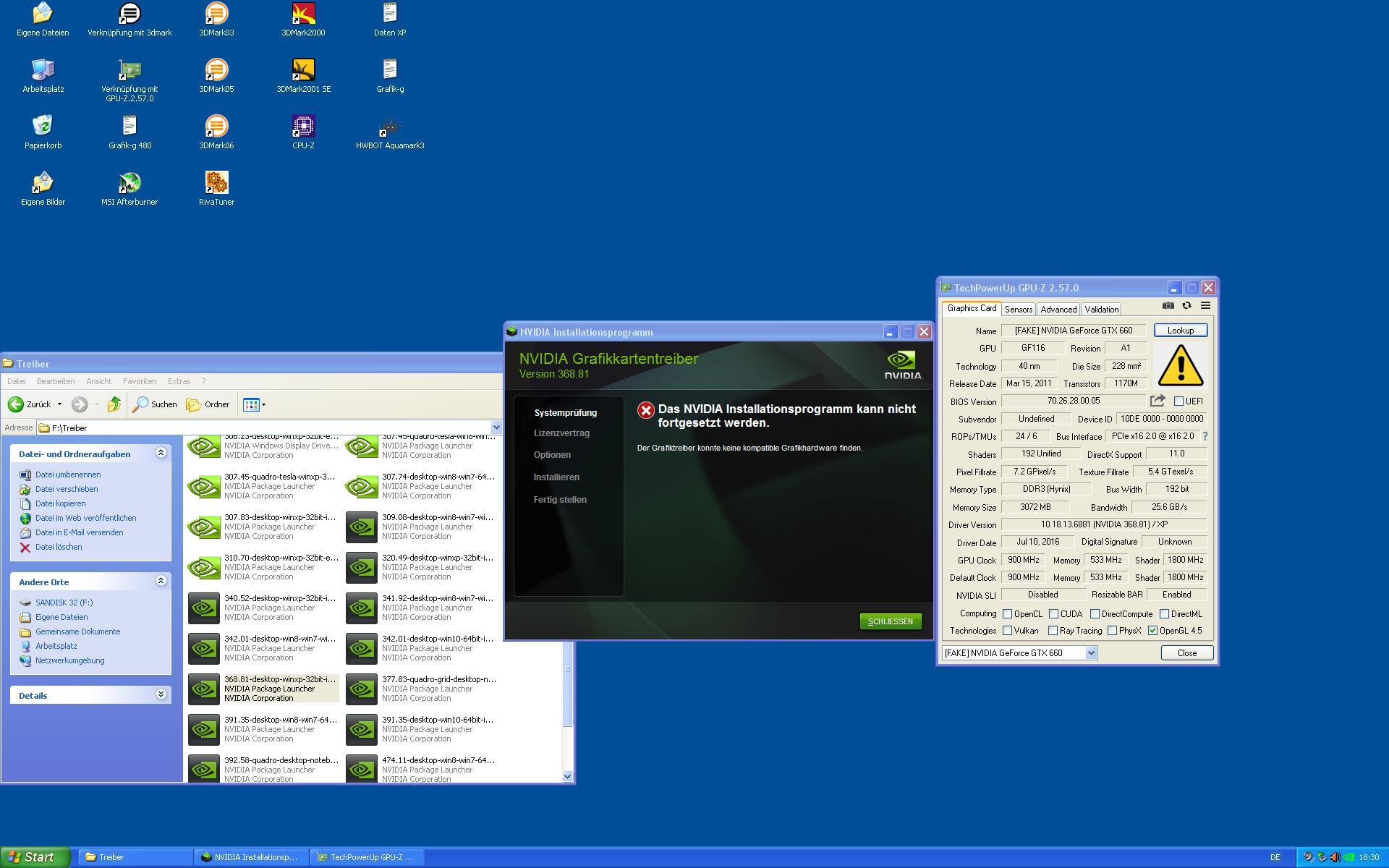Switch to TechPowerUp GPU-Z taskbar item
Image resolution: width=1389 pixels, height=868 pixels.
(x=368, y=857)
